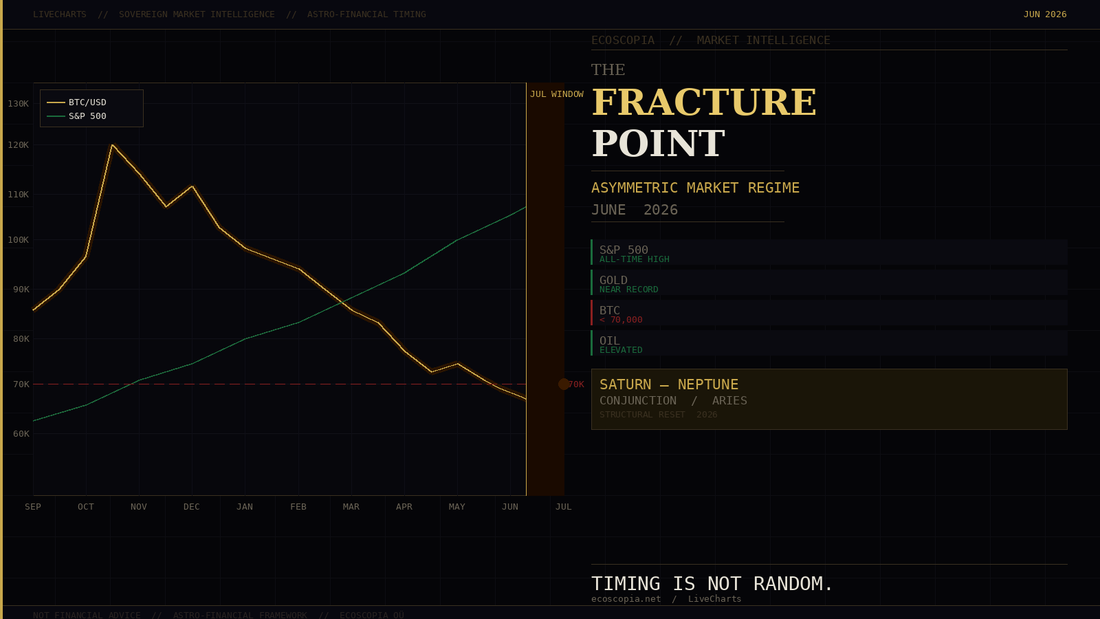
Task: Click the OCT x-axis label
Action: (x=86, y=507)
